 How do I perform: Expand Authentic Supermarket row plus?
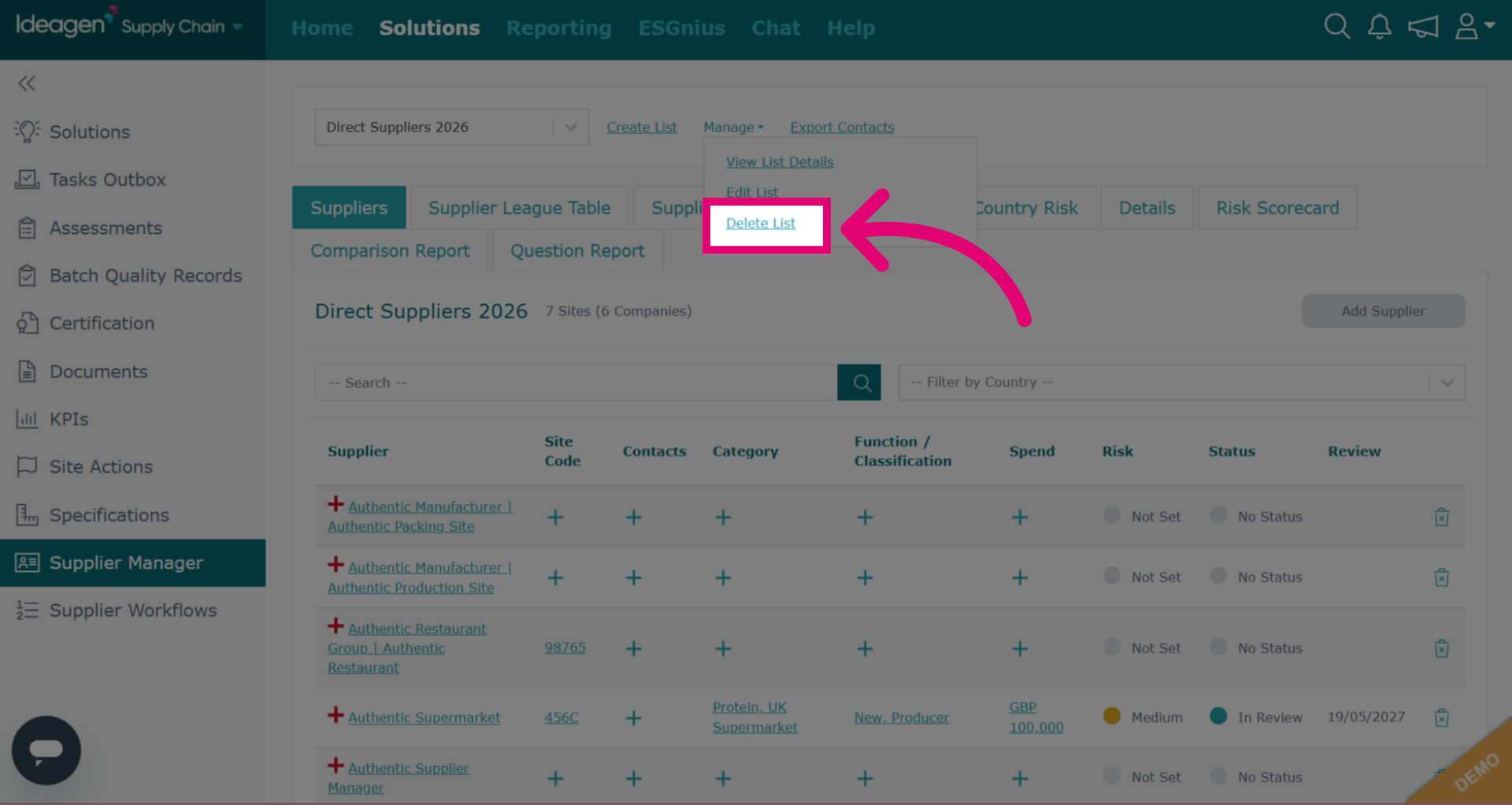pos(335,715)
